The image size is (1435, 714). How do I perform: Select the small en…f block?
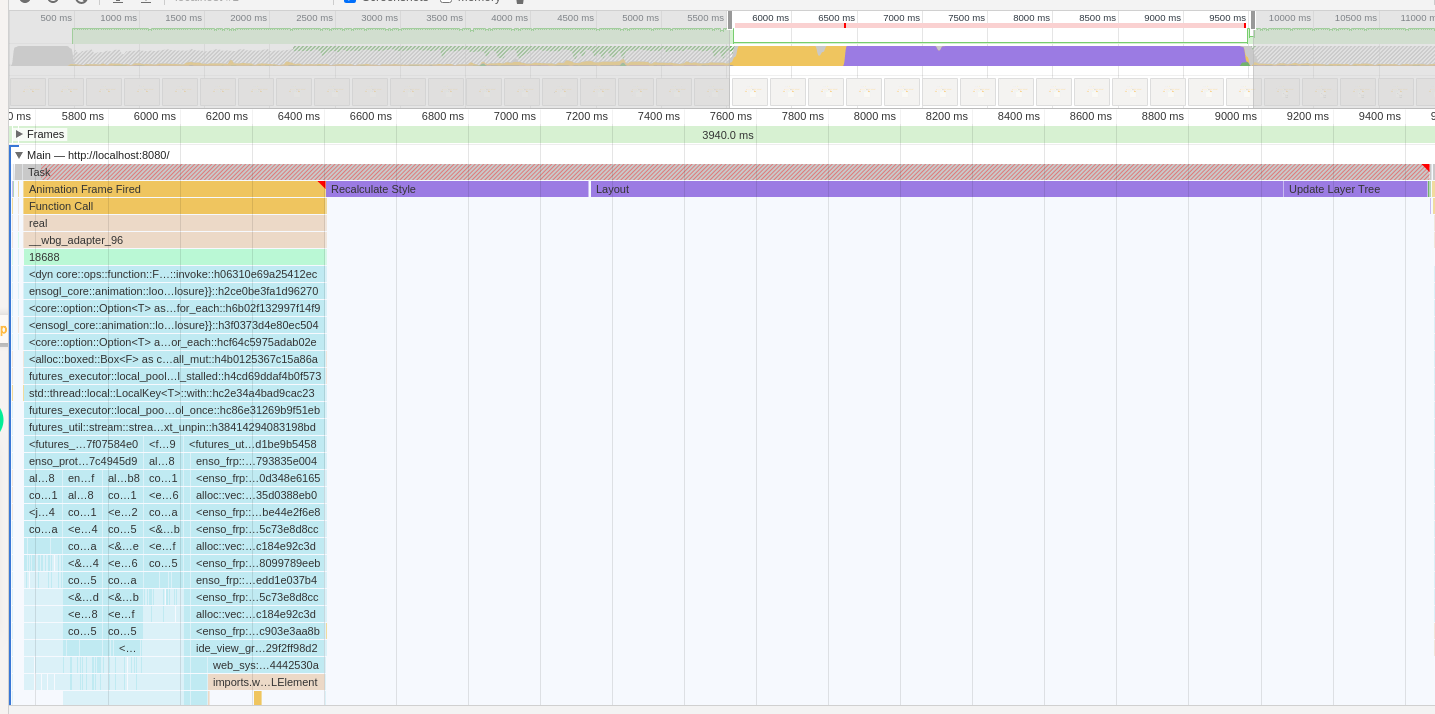point(82,478)
